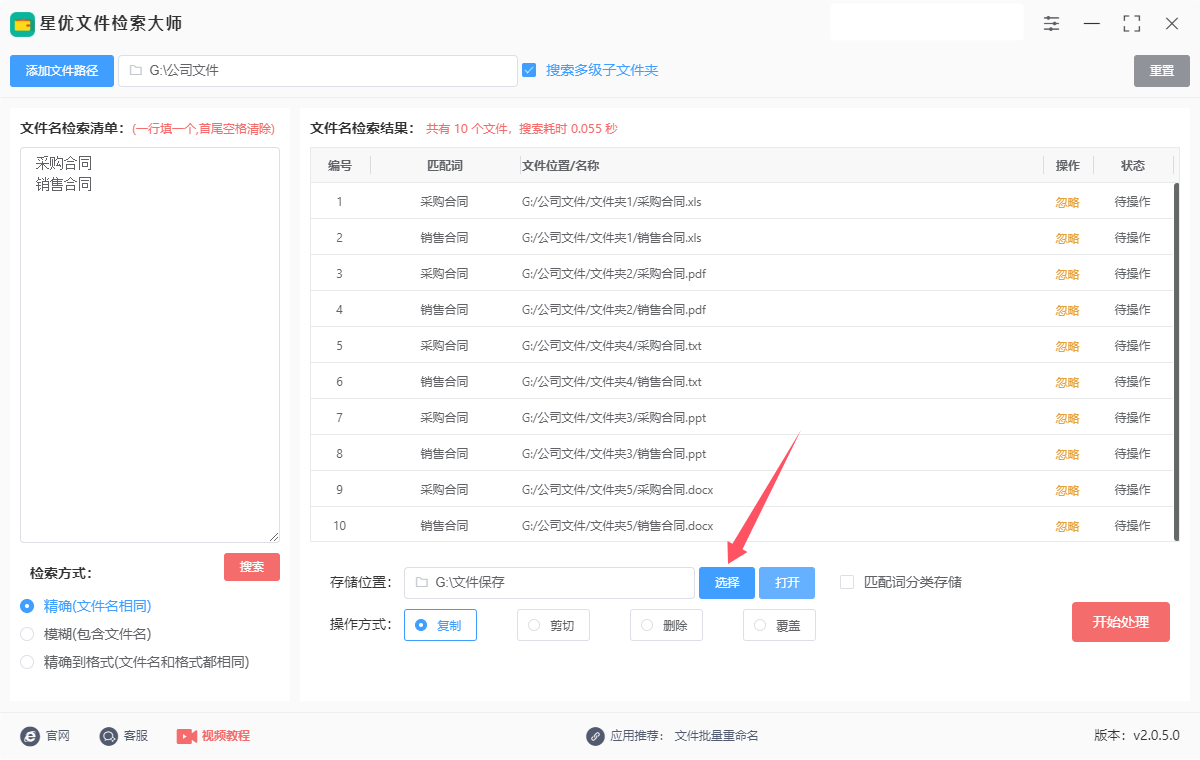Click the 打开 storage folder button

click(x=787, y=583)
